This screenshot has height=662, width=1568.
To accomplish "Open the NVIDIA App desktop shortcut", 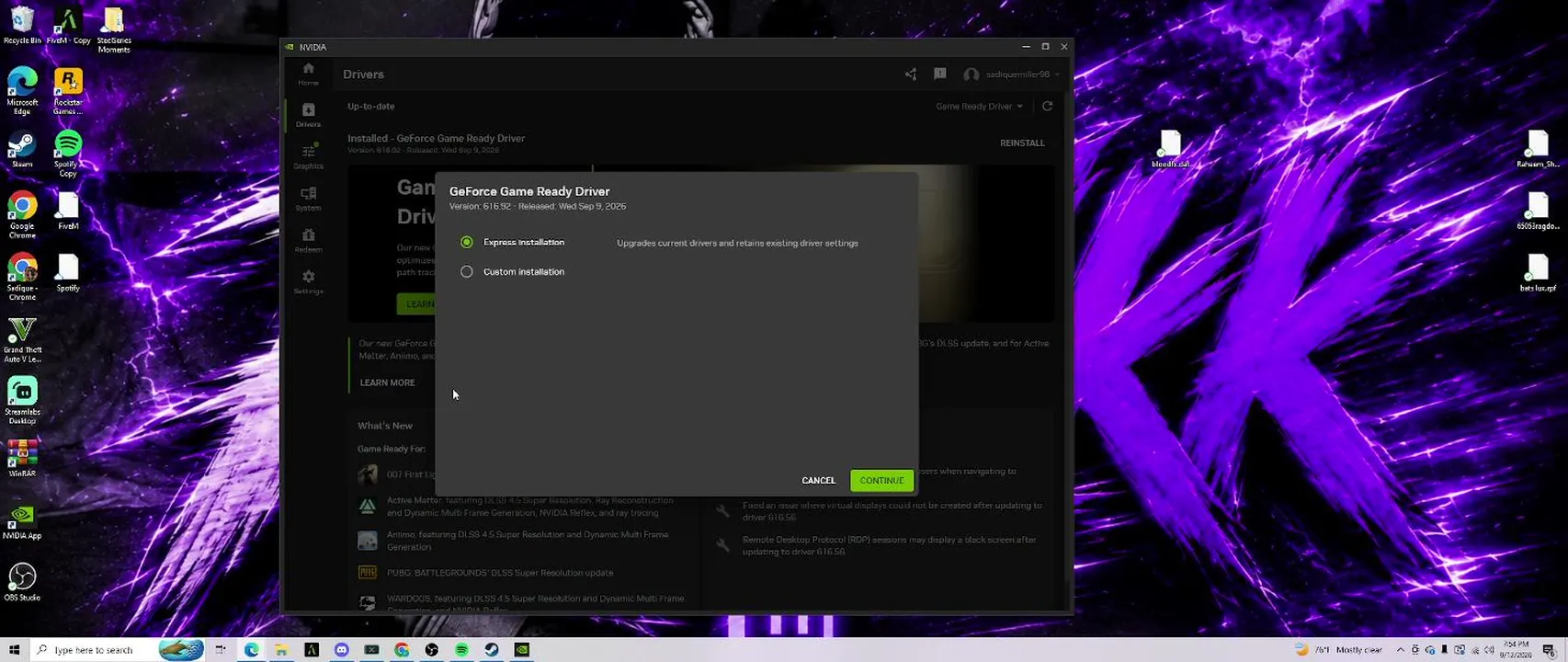I will 22,520.
